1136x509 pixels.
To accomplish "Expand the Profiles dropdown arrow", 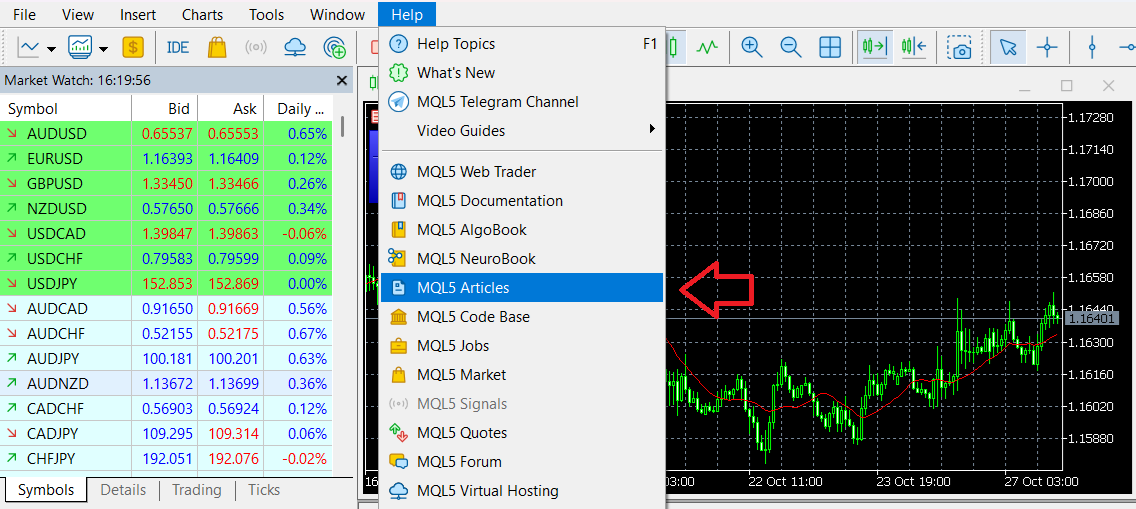I will [x=104, y=49].
